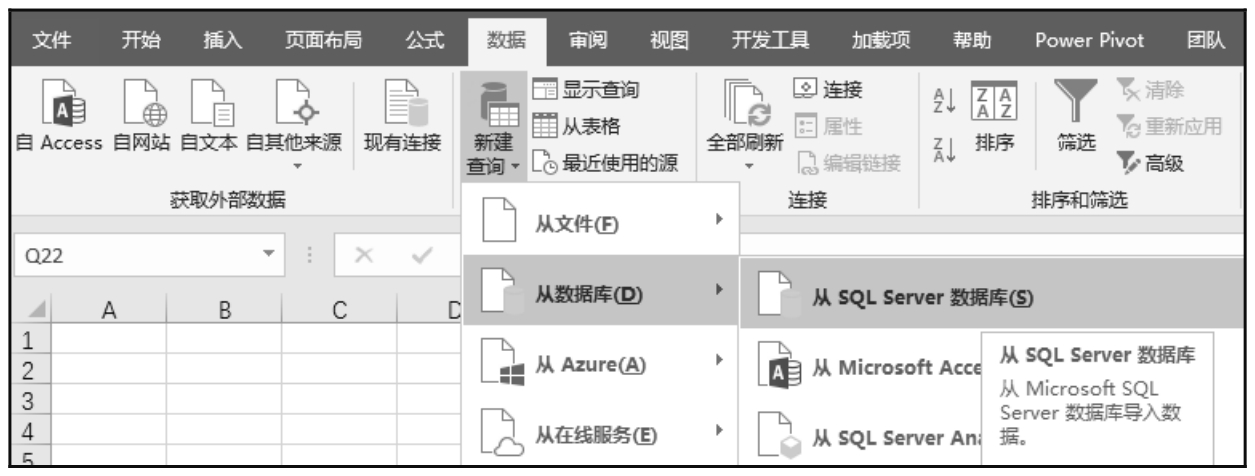Select 从 SQL Server 数据库 menu item
1255x476 pixels.
point(920,296)
